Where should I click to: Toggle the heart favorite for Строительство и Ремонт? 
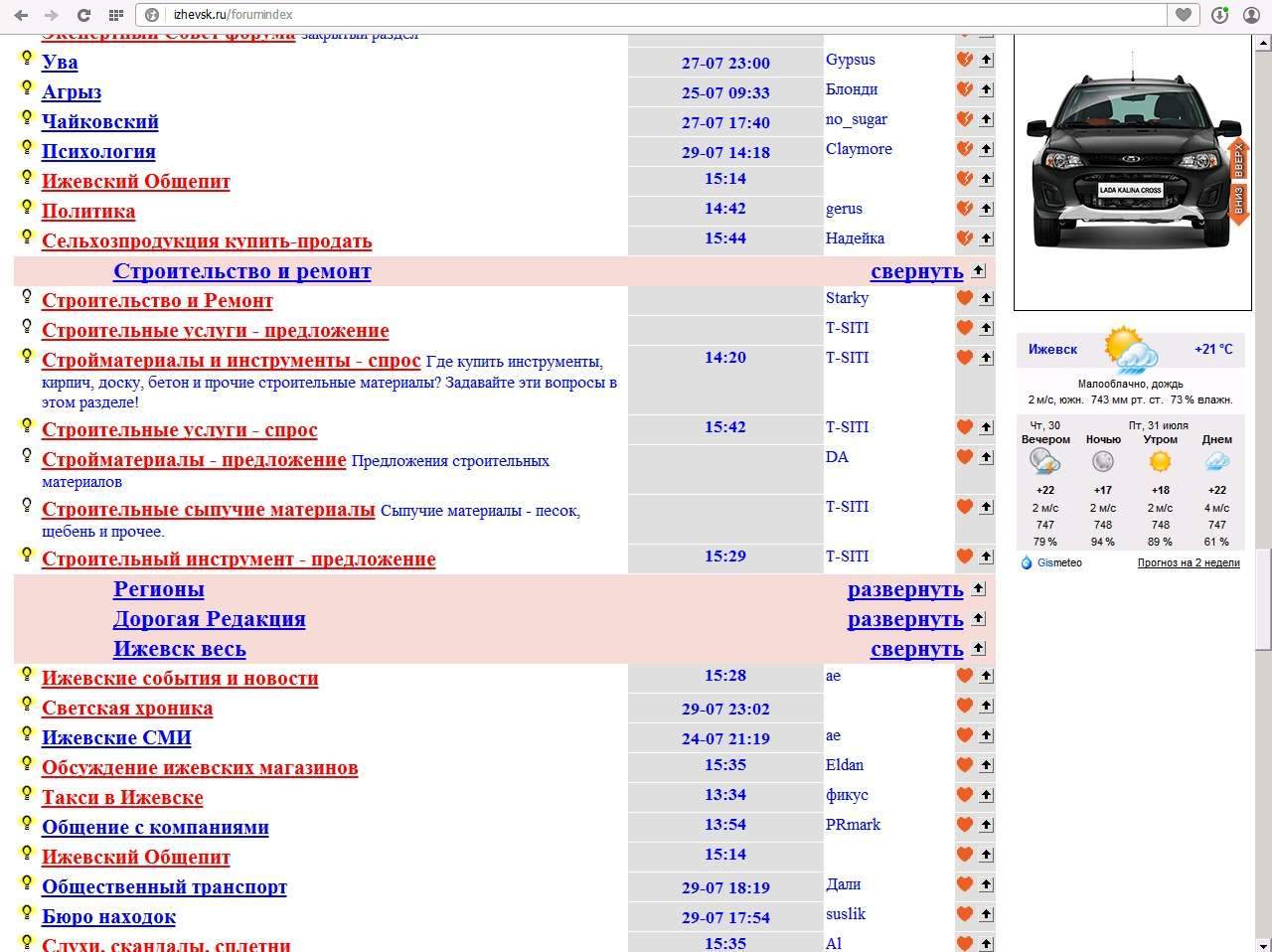[x=964, y=298]
